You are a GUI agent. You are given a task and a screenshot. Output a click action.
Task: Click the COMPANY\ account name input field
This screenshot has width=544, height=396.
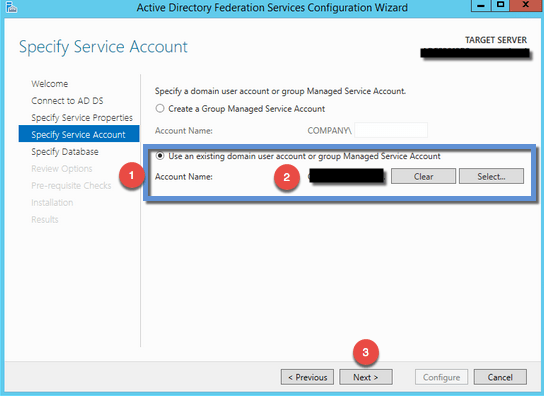pos(391,130)
